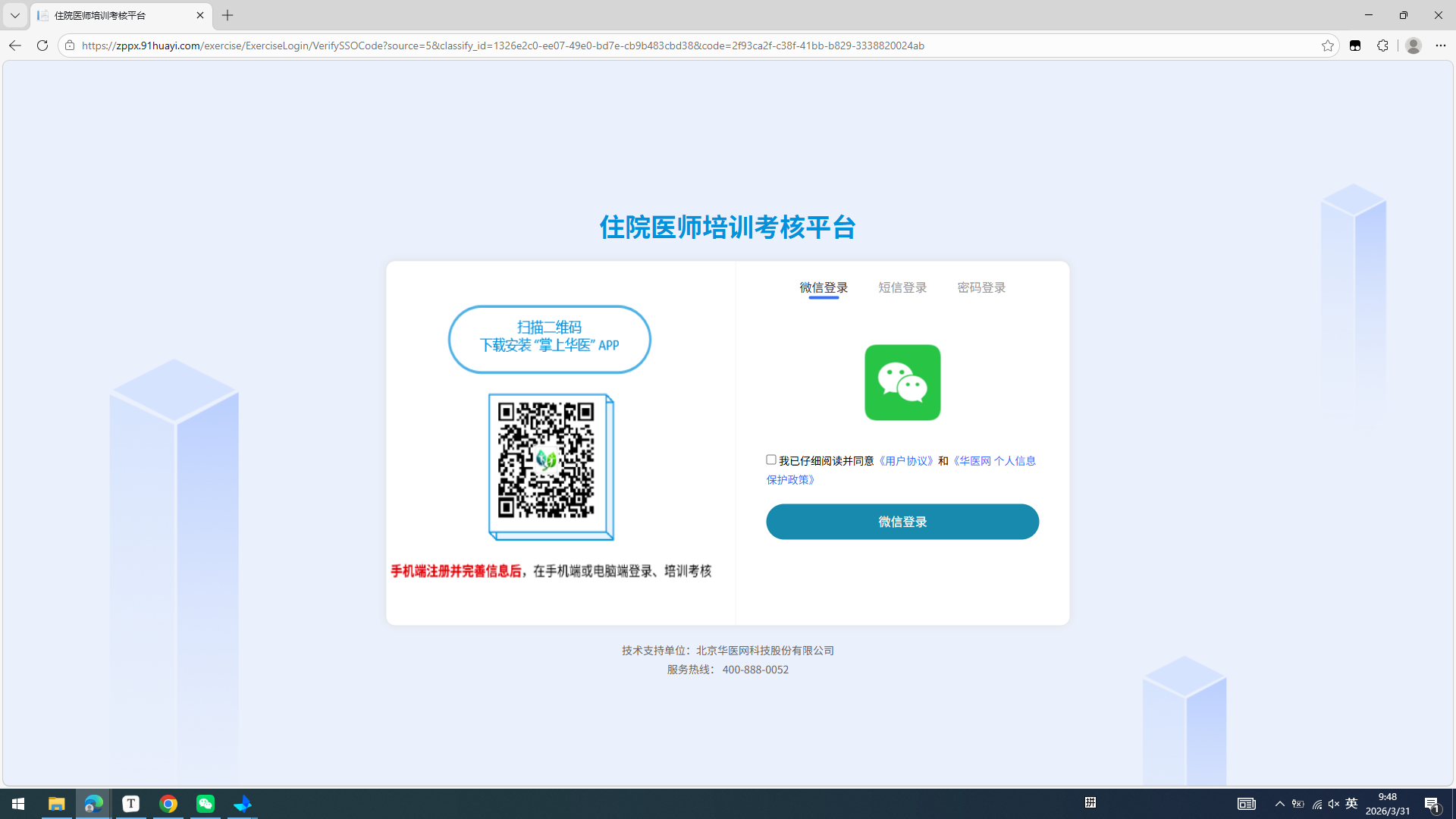Click the 掌上华医 QR code image
Viewport: 1456px width, 819px height.
click(546, 460)
